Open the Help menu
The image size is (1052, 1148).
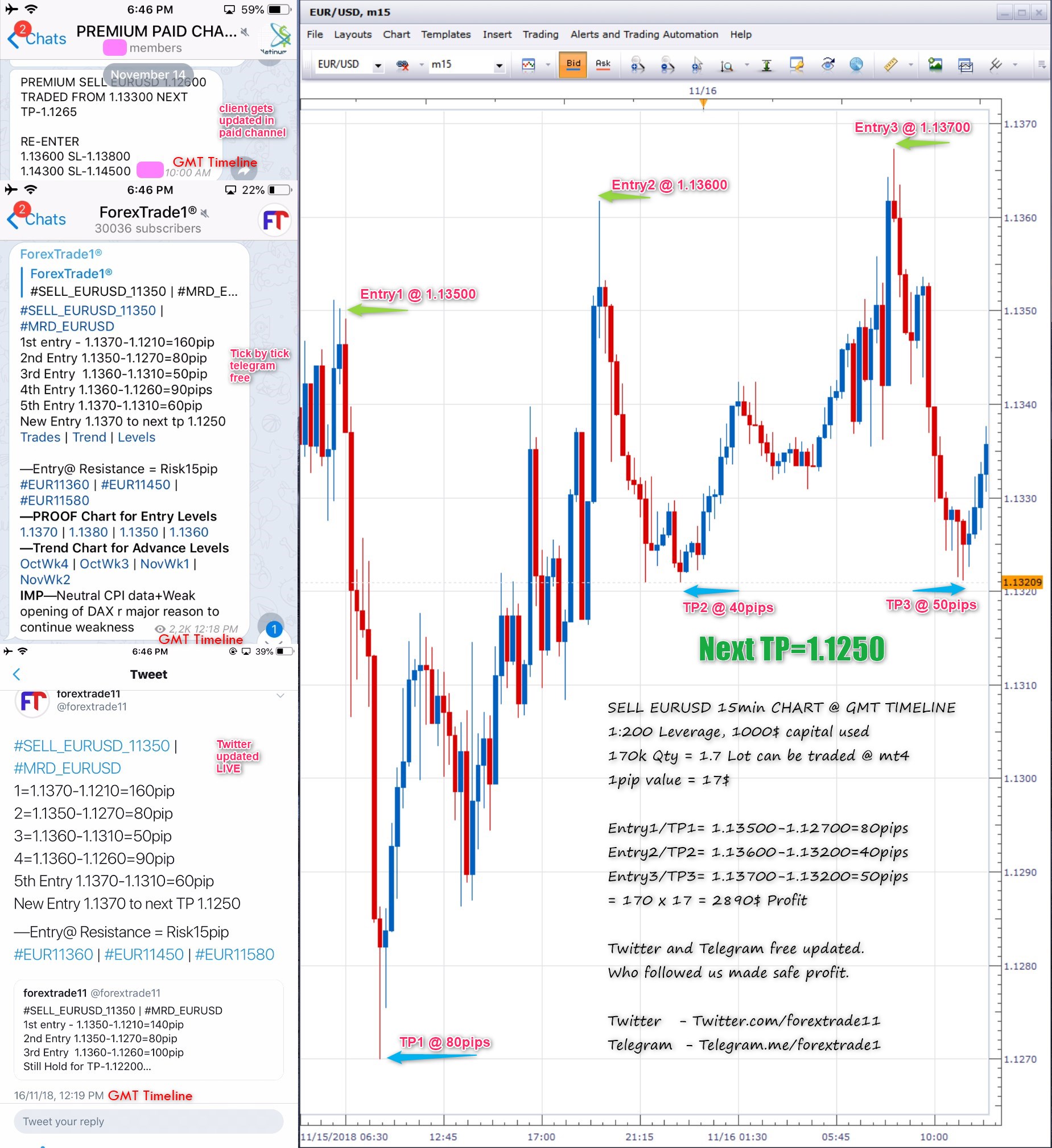point(741,34)
